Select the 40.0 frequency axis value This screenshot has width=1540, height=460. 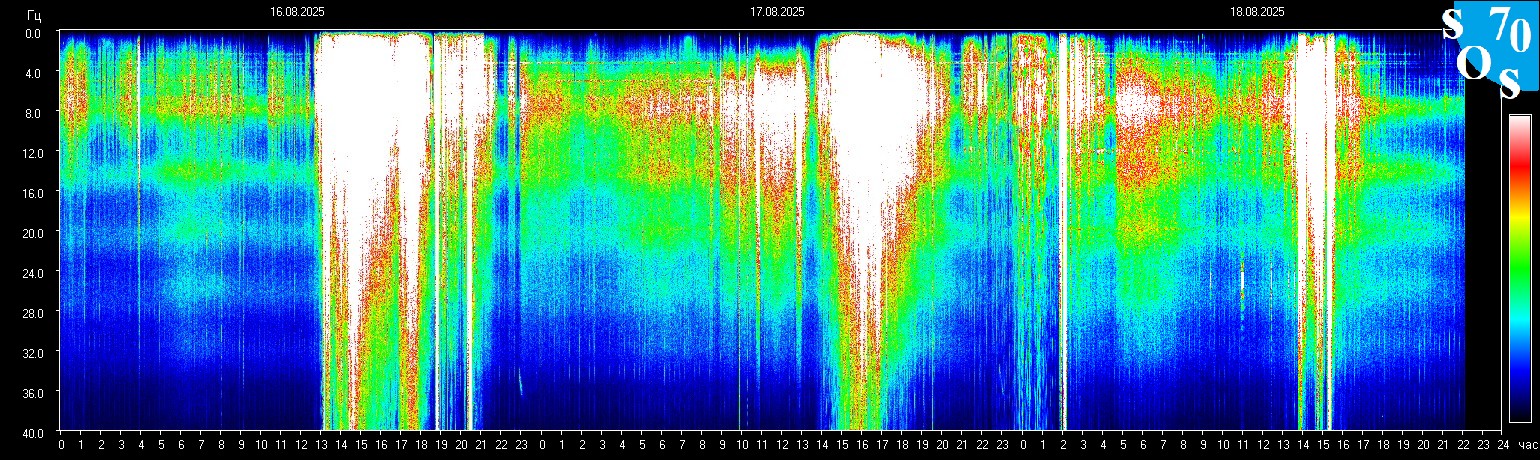tap(33, 432)
